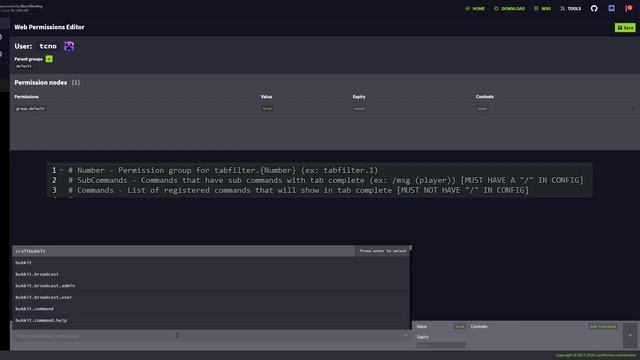Open the Patreon icon link
640x360 pixels.
tap(629, 8)
